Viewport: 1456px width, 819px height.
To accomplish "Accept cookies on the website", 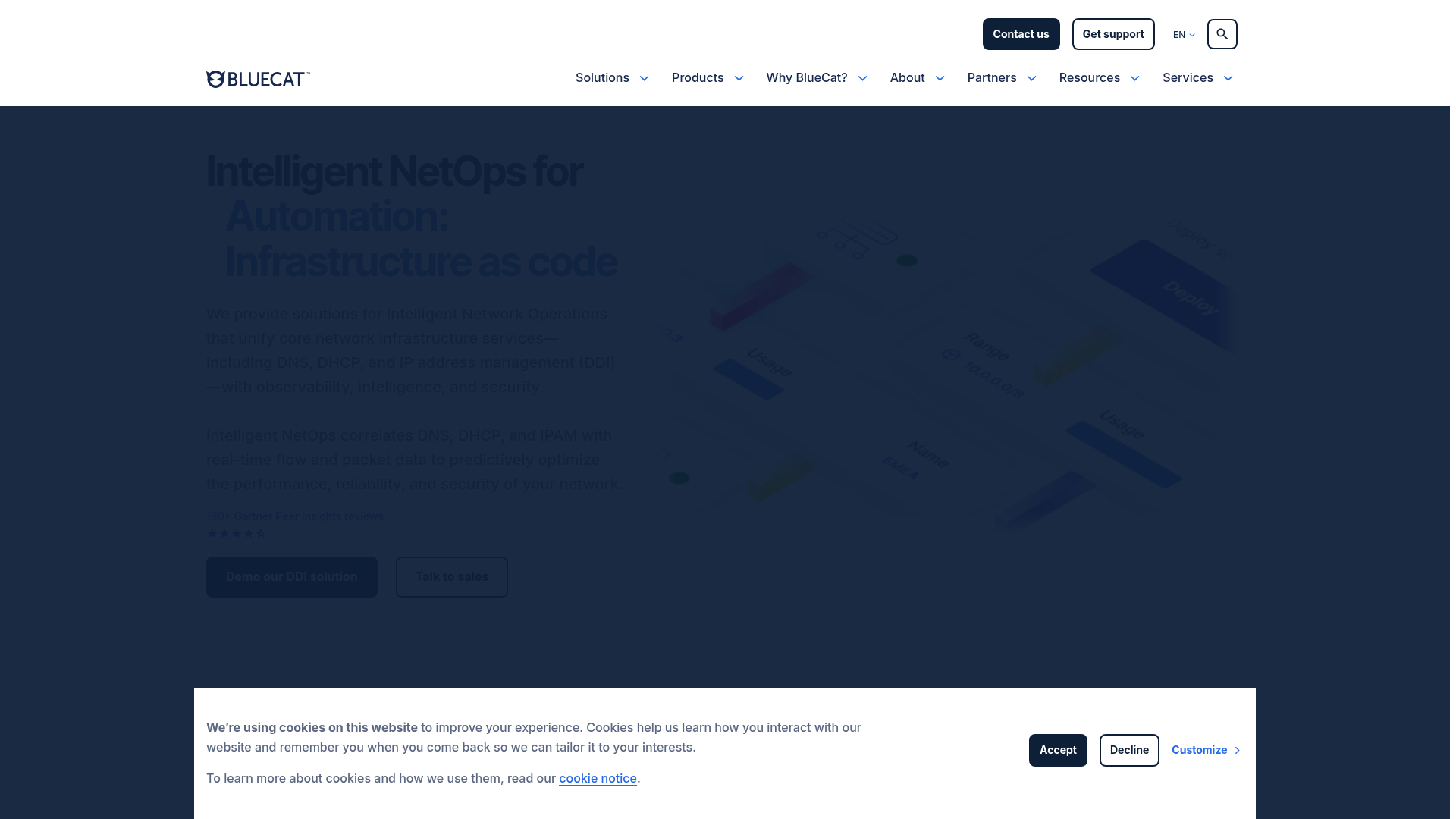I will (1057, 750).
